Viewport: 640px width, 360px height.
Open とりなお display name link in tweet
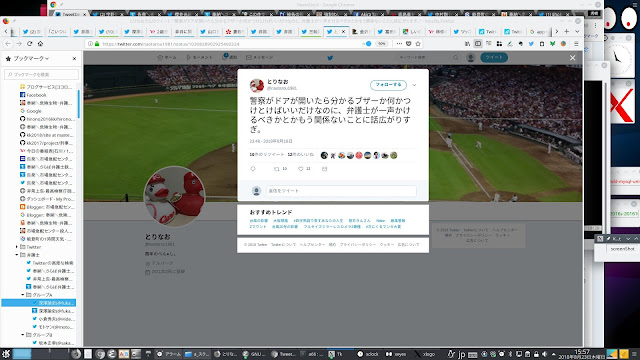pyautogui.click(x=278, y=82)
